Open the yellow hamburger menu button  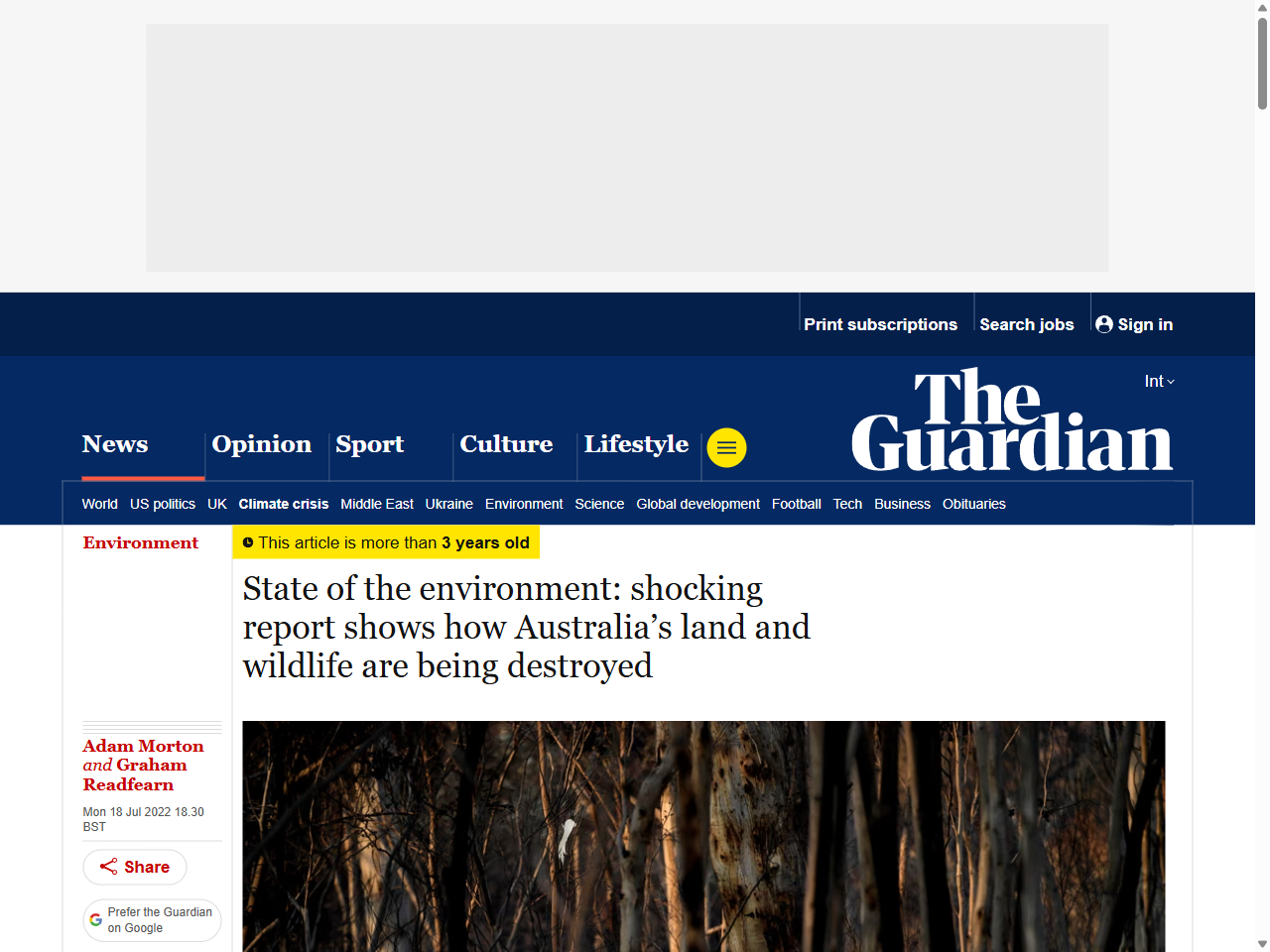pyautogui.click(x=726, y=448)
